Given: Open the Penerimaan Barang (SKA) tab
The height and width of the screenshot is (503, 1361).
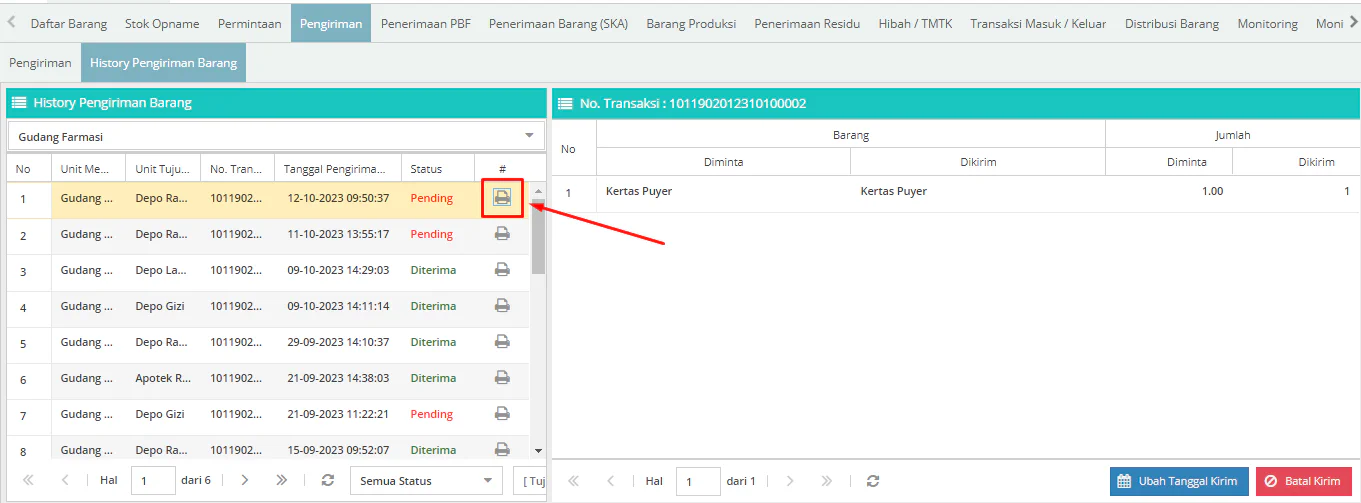Looking at the screenshot, I should pyautogui.click(x=559, y=23).
